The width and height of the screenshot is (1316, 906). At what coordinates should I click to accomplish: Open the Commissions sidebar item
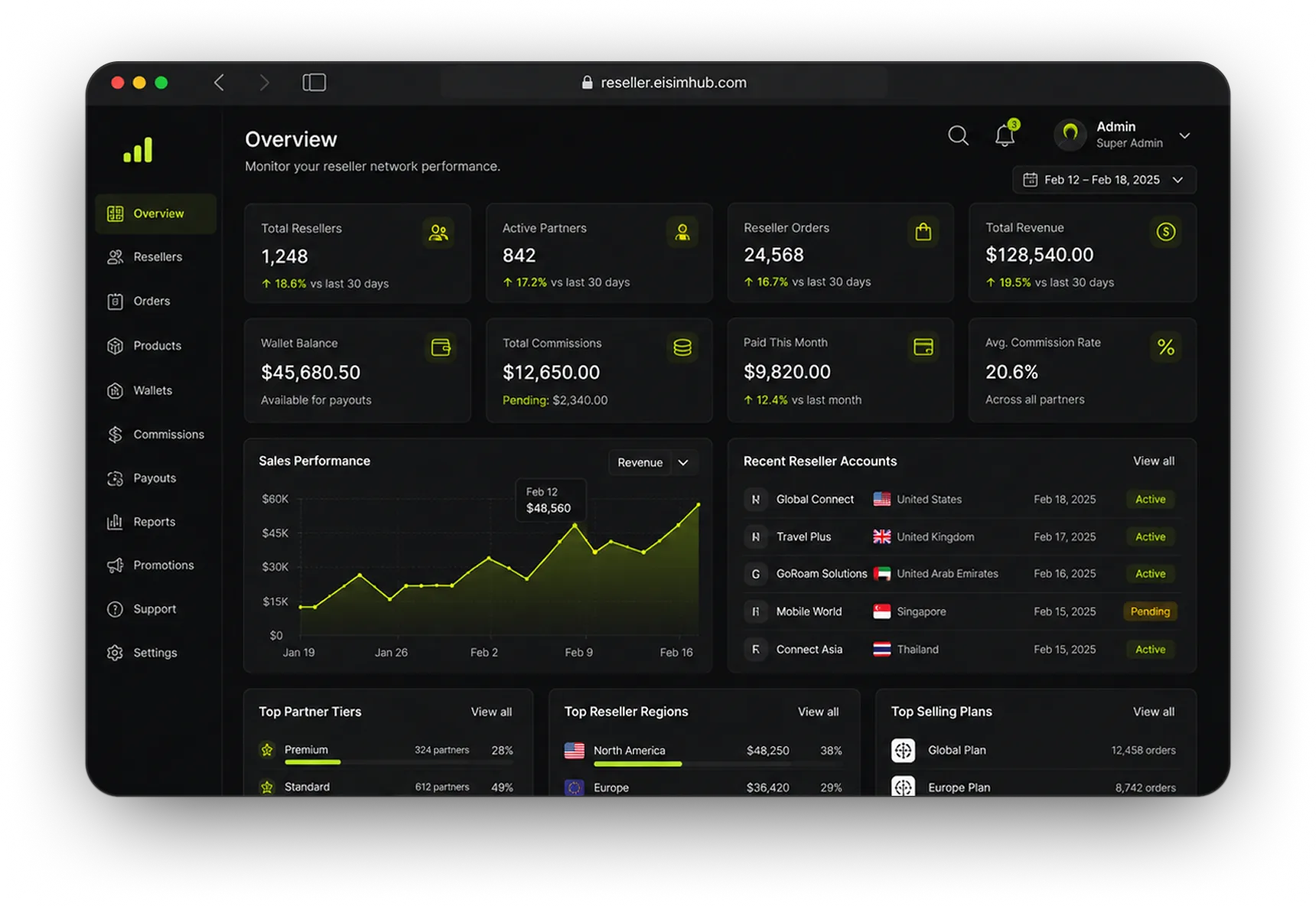[156, 435]
